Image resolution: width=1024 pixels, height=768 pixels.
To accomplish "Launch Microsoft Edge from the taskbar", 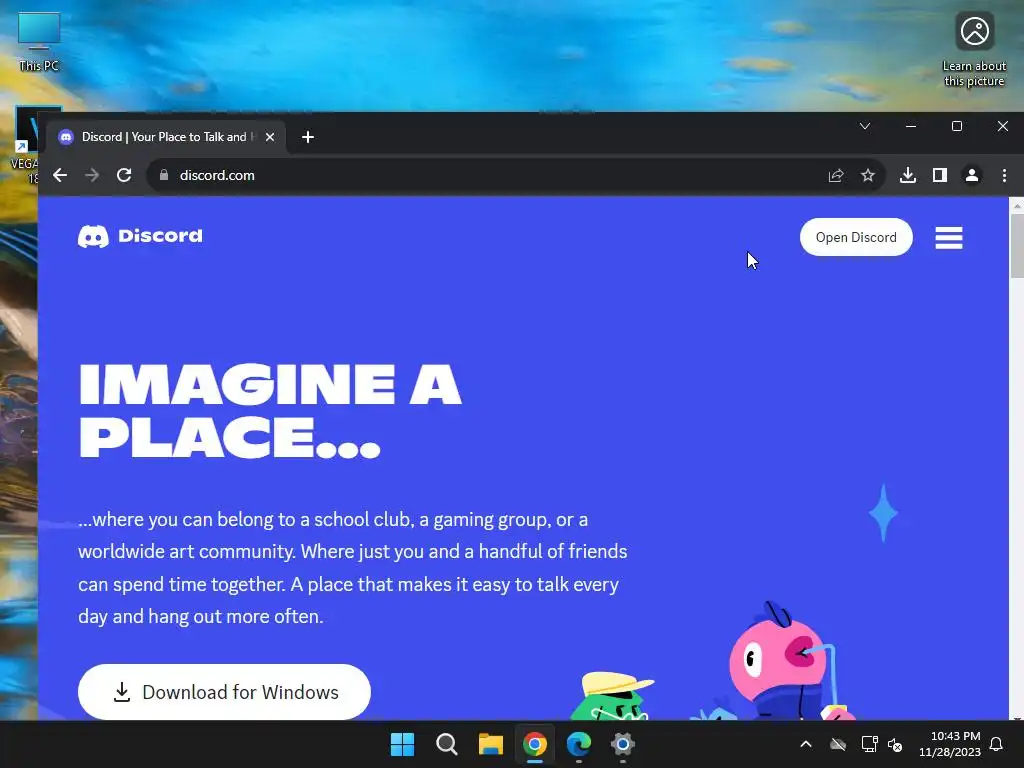I will point(579,744).
